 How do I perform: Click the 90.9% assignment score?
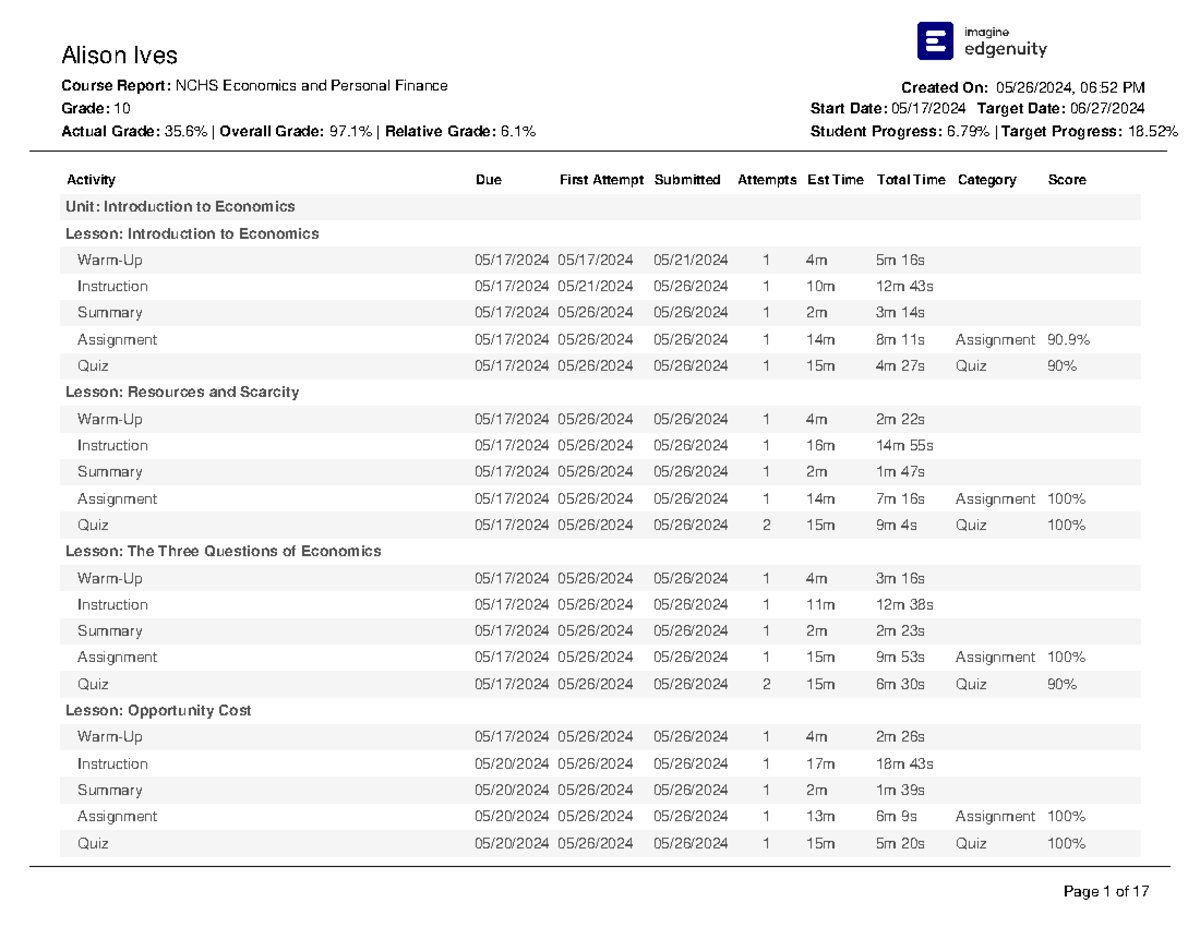coord(1068,340)
